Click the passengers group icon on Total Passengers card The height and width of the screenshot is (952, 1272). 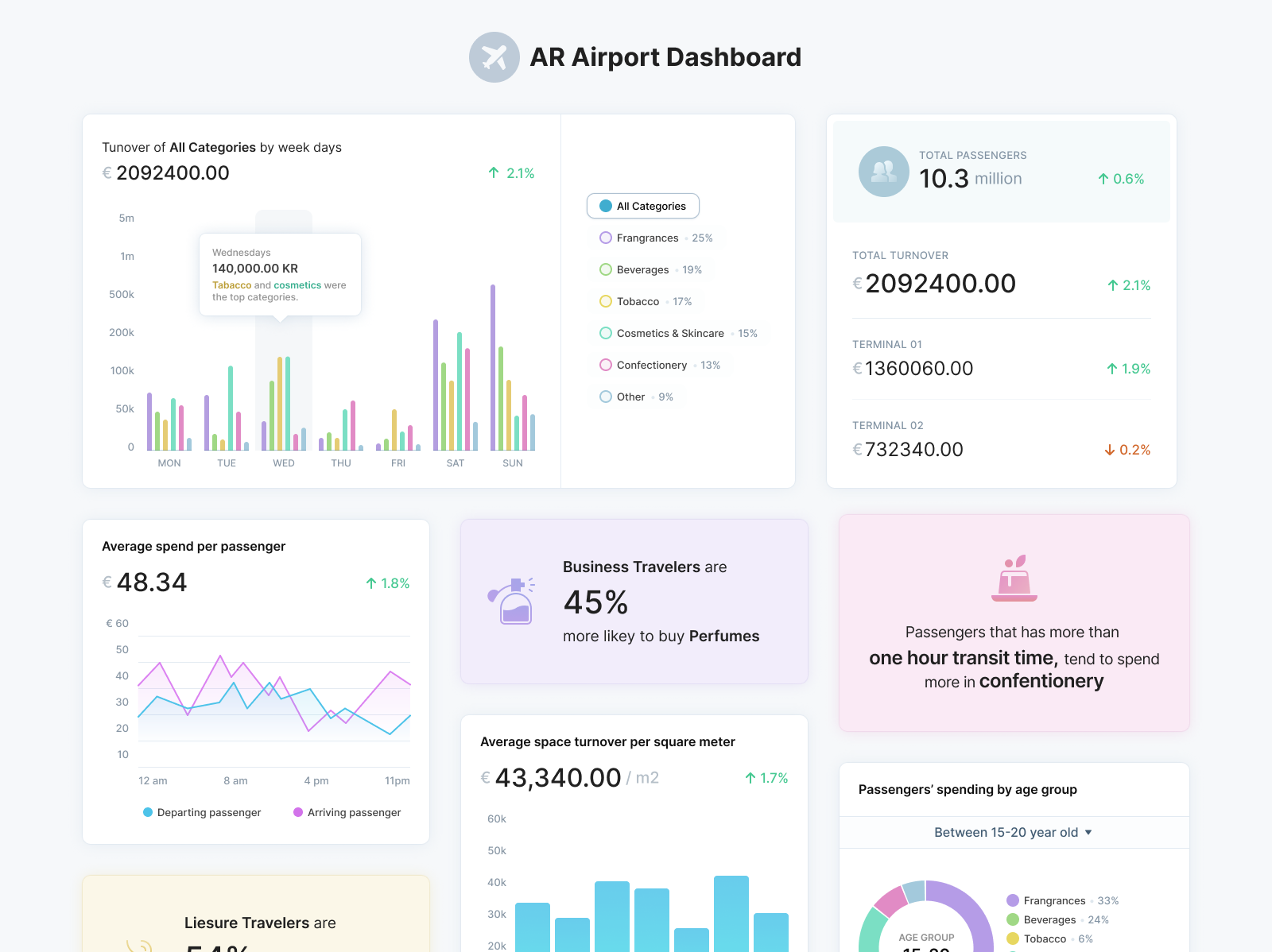point(883,171)
